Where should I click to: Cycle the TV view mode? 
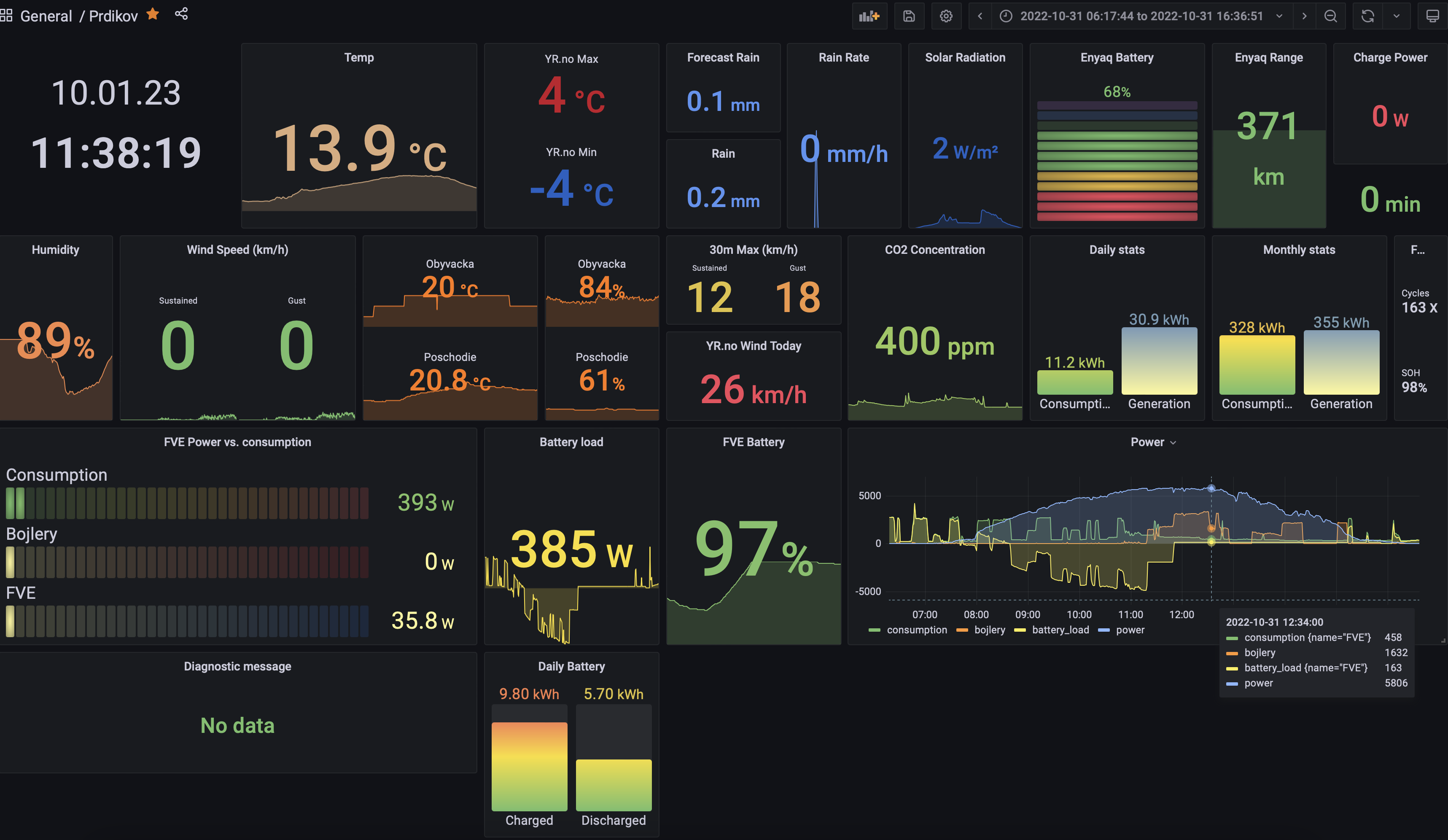click(x=1433, y=16)
